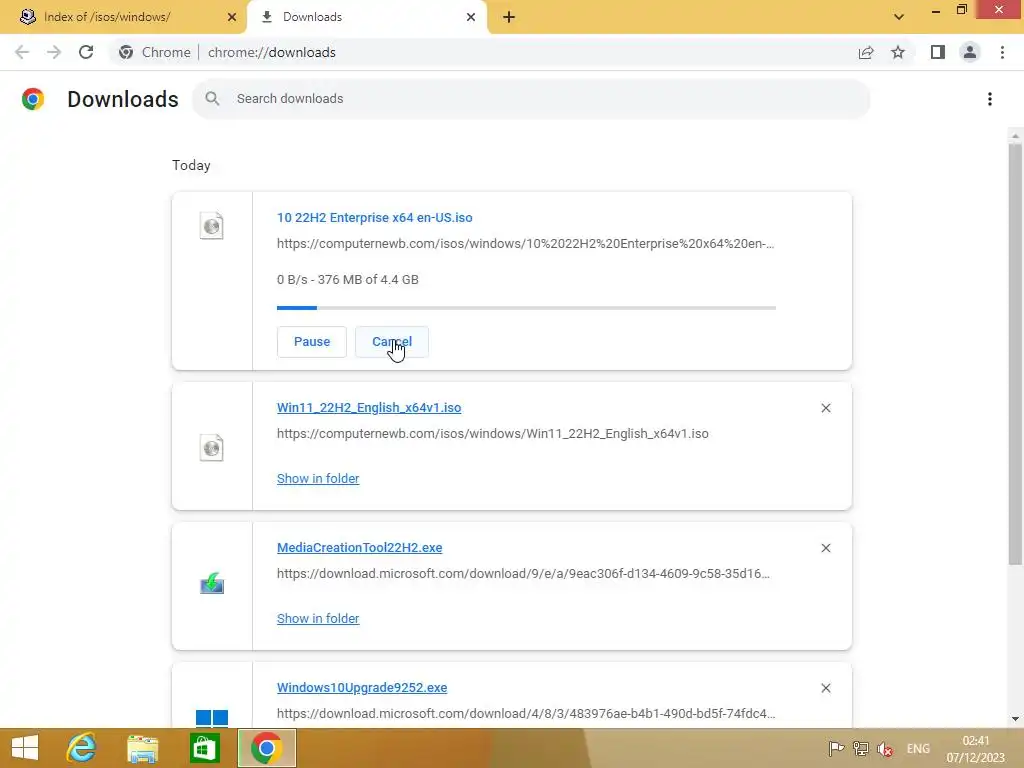
Task: Click the Chrome taskbar icon
Action: click(266, 748)
